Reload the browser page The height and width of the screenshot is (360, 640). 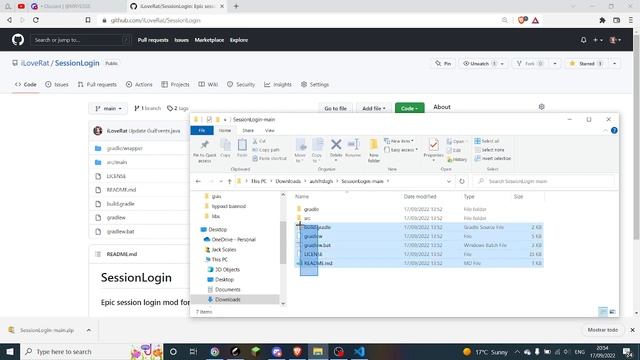click(x=36, y=20)
